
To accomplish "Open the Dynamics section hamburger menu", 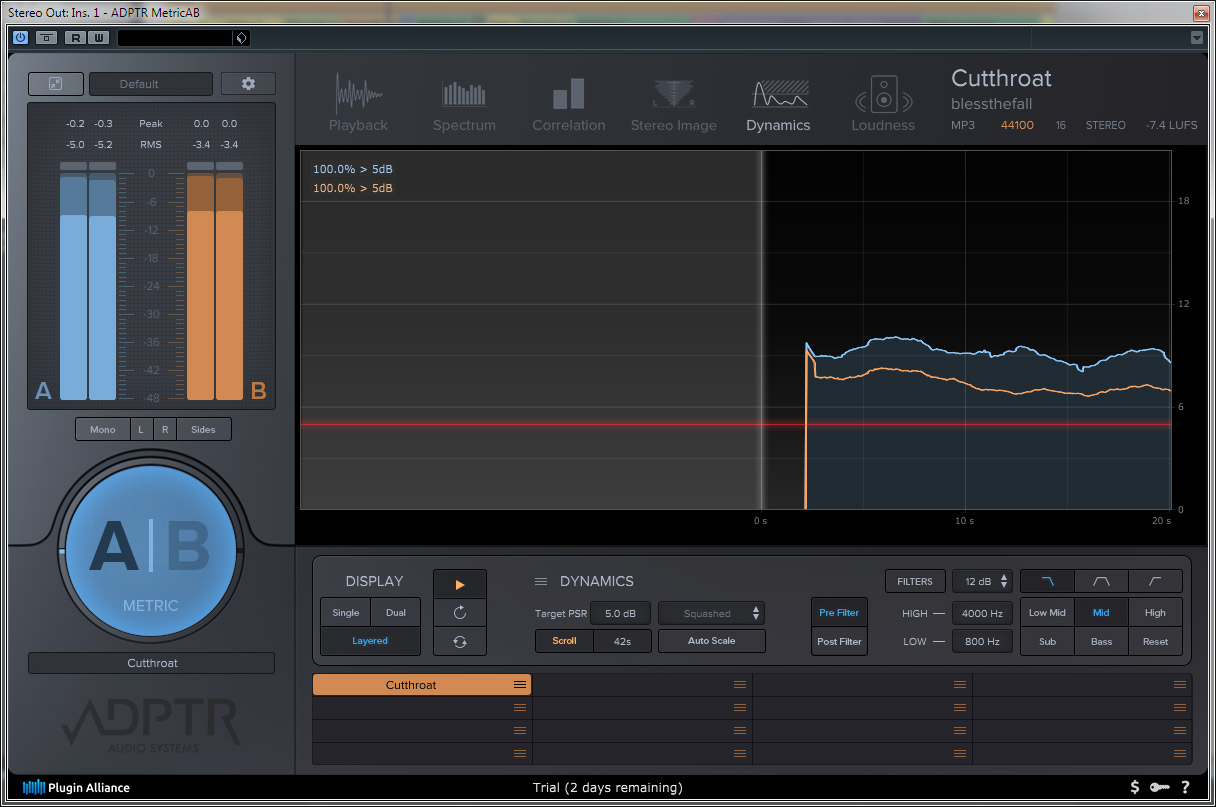I will [x=541, y=581].
